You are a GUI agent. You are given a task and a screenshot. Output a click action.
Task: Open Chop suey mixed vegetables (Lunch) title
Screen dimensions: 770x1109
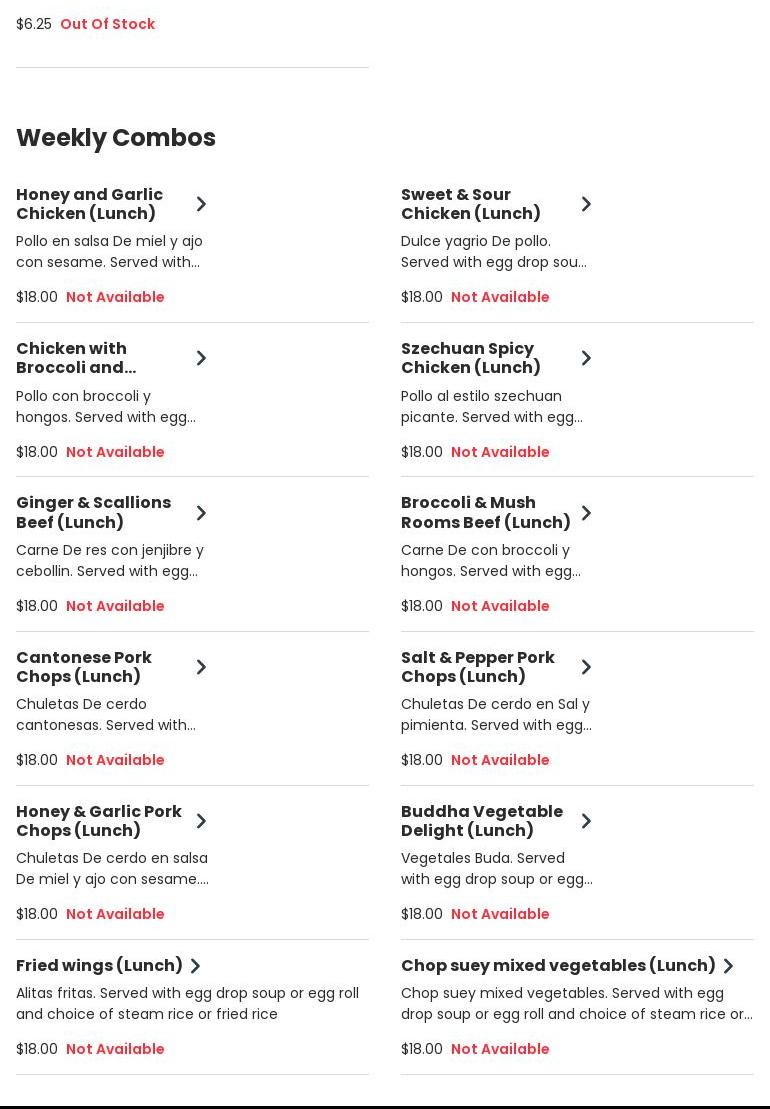pyautogui.click(x=558, y=965)
